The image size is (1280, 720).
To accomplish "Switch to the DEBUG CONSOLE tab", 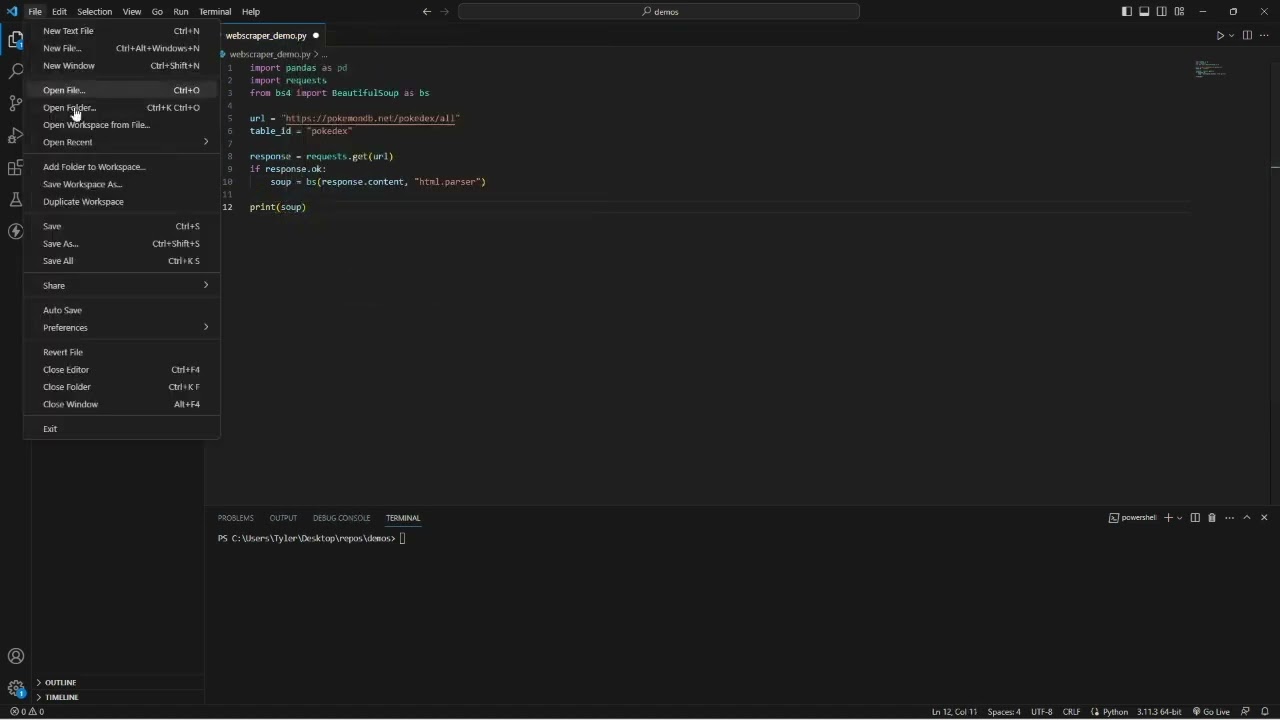I will 341,518.
